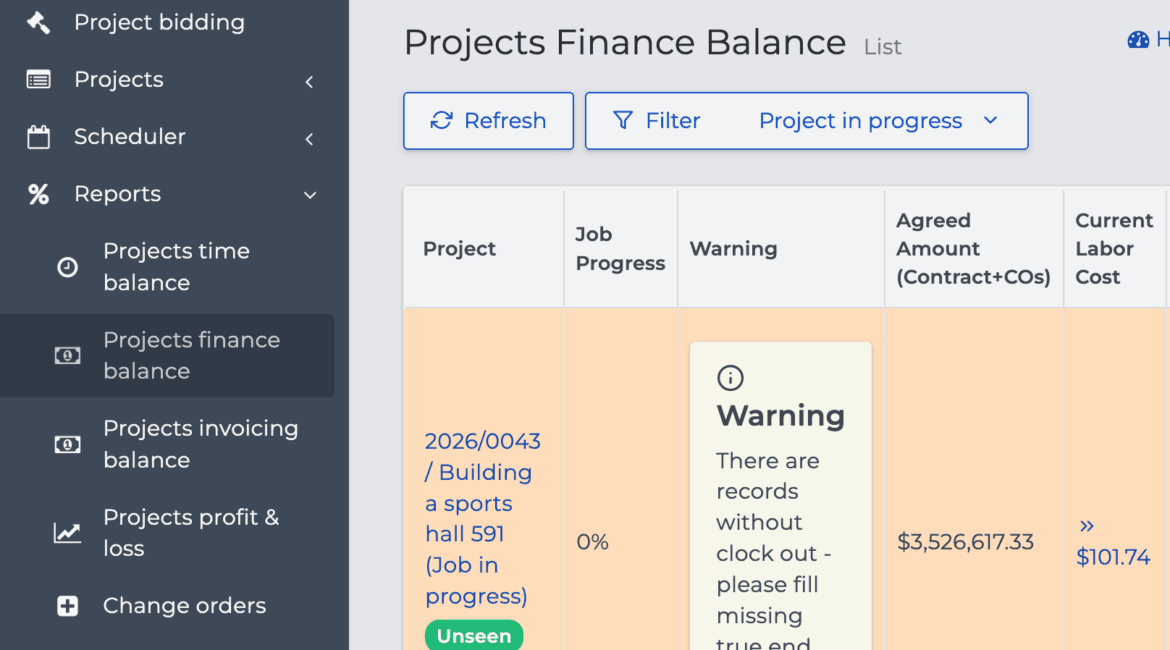This screenshot has height=650, width=1170.
Task: Open the $101.74 current labor cost link
Action: (x=1112, y=557)
